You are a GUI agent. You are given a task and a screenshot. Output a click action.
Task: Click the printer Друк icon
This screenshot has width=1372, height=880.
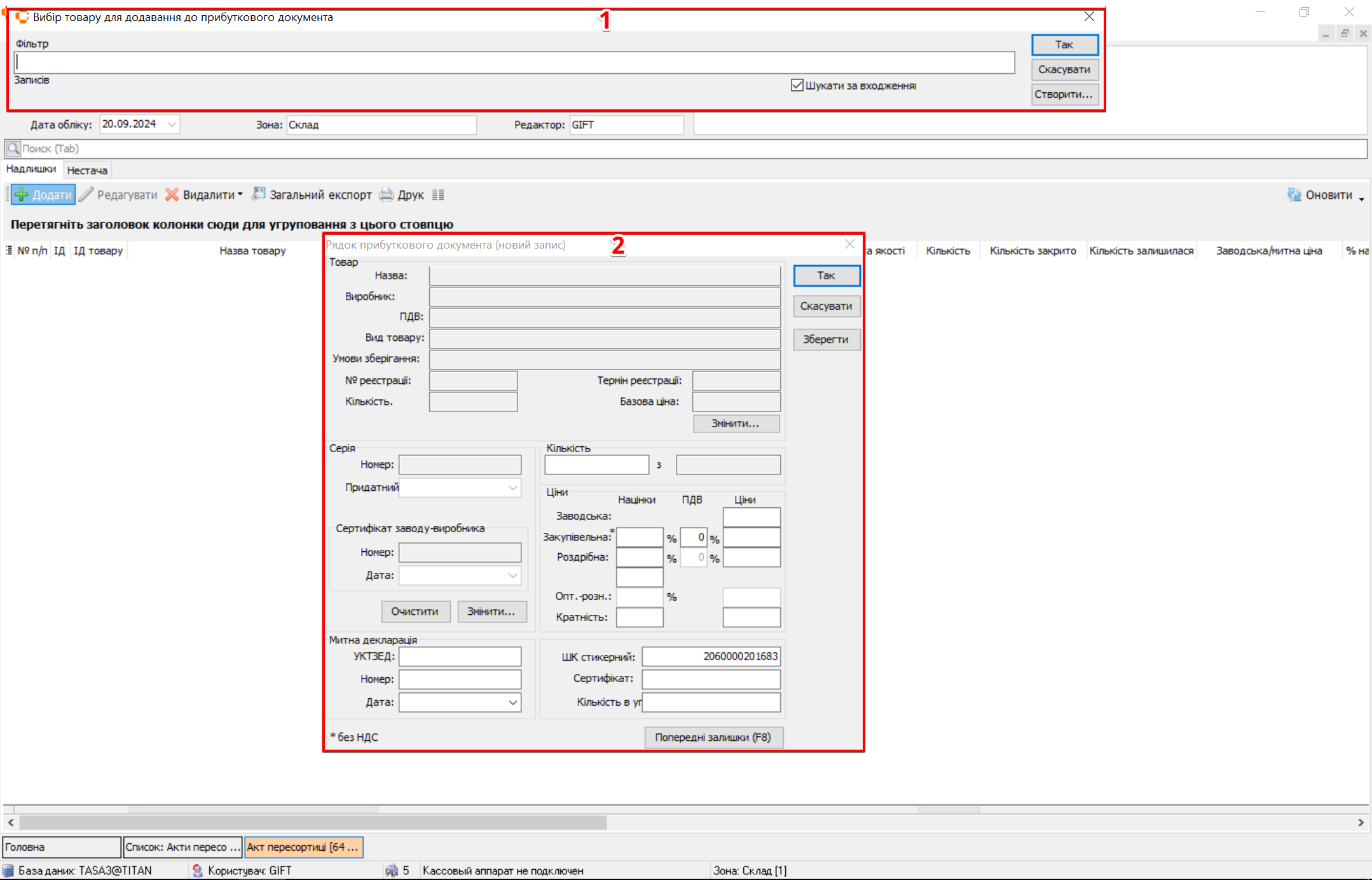pos(386,195)
